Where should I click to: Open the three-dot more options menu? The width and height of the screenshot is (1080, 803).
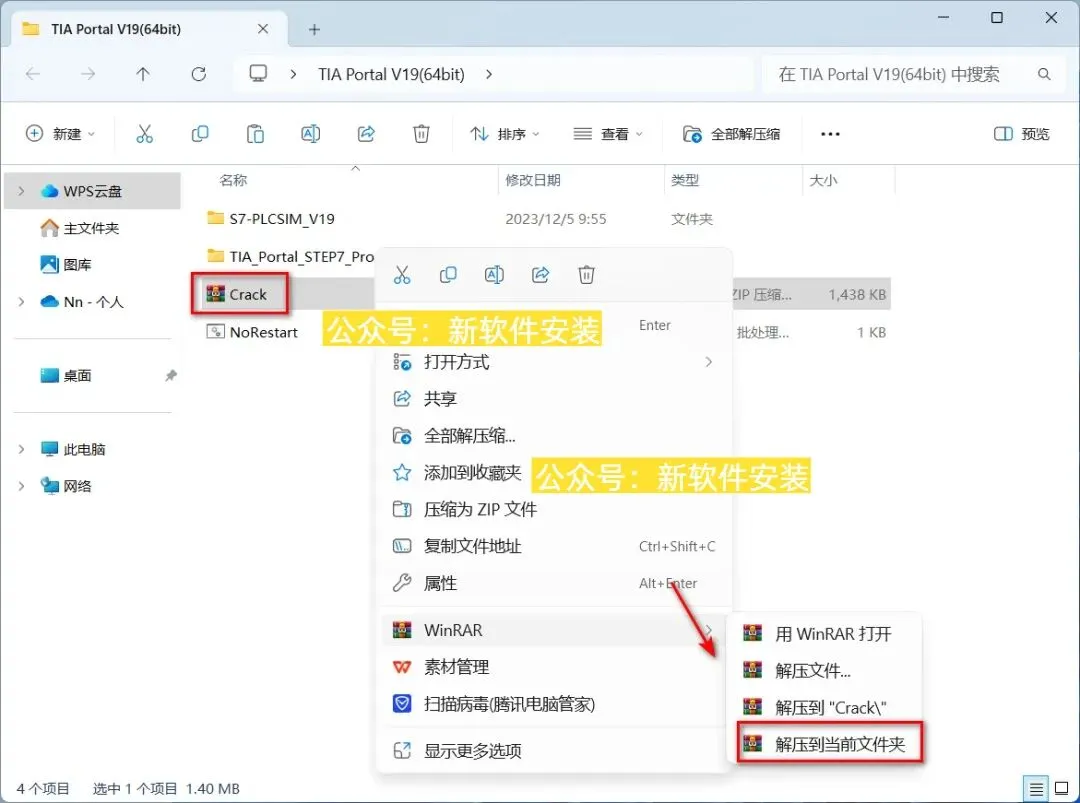pyautogui.click(x=830, y=134)
